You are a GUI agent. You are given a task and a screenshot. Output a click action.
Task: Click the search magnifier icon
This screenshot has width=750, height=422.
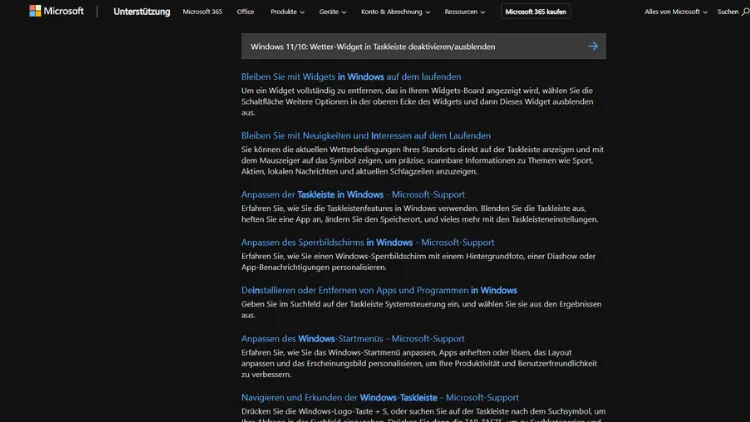click(745, 11)
